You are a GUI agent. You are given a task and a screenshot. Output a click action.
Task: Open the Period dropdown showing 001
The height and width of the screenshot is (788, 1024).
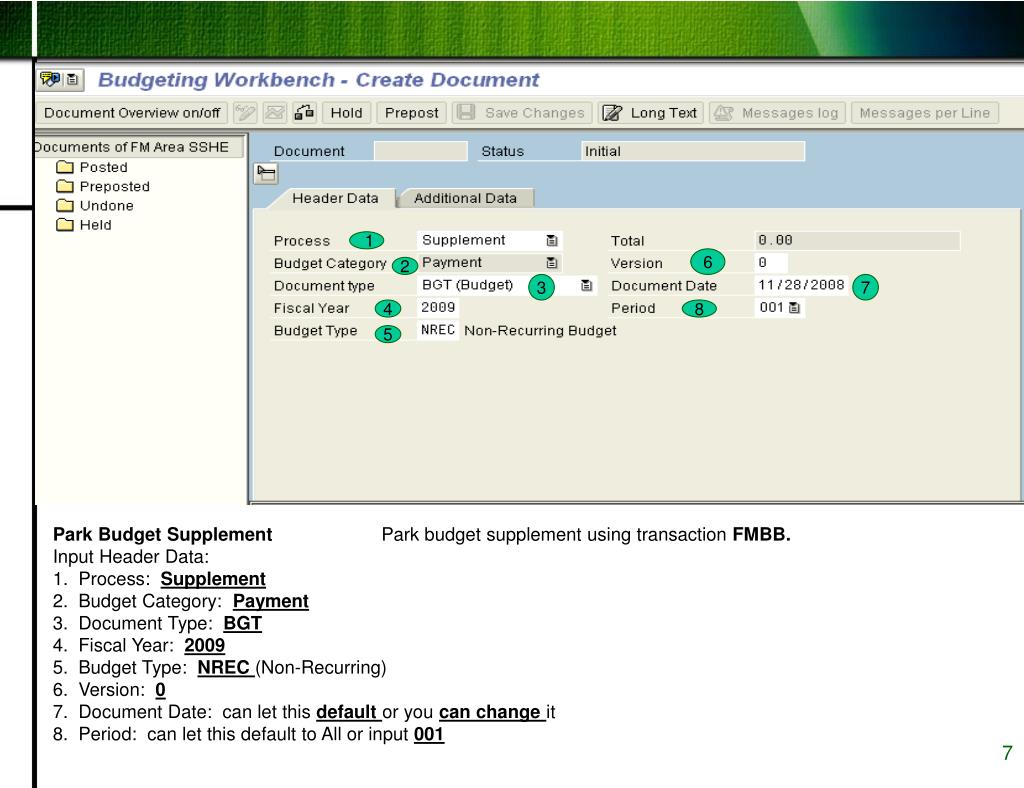[794, 307]
